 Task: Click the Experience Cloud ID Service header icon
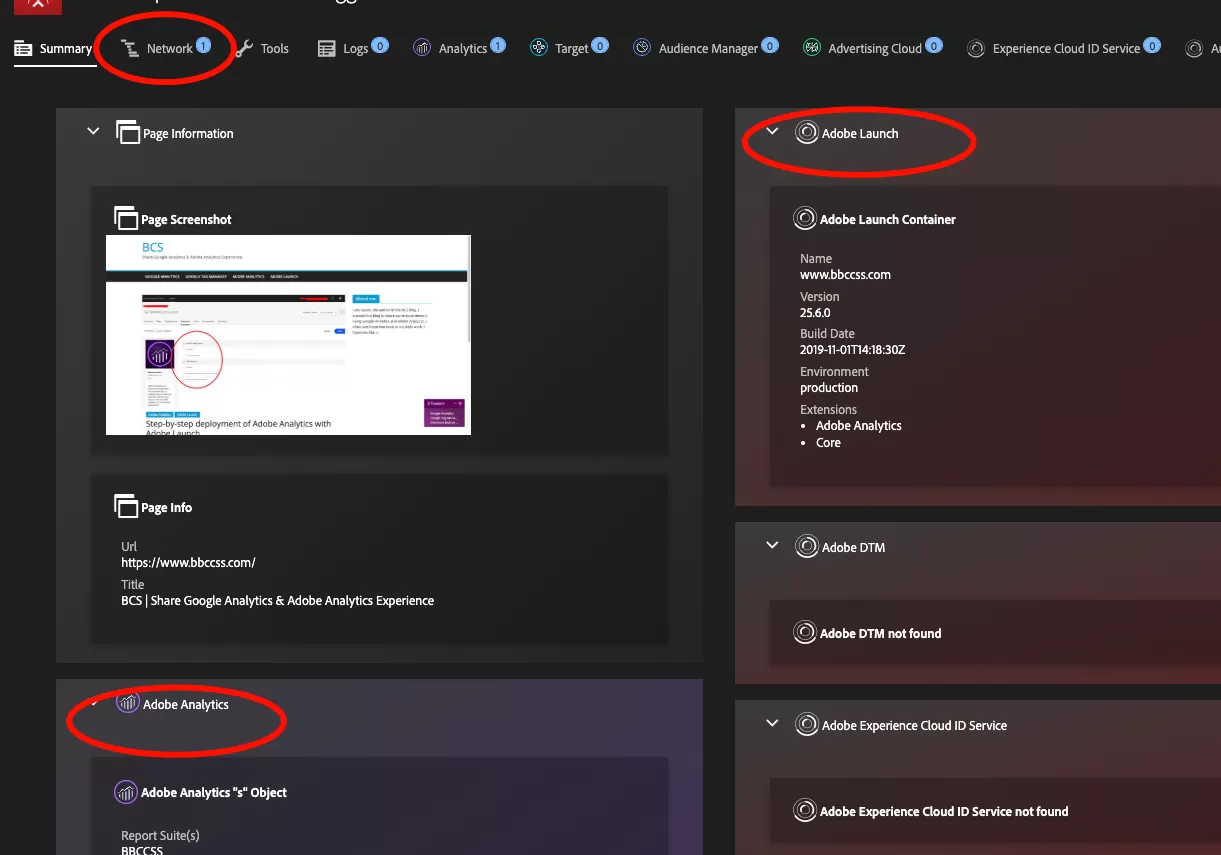(806, 724)
